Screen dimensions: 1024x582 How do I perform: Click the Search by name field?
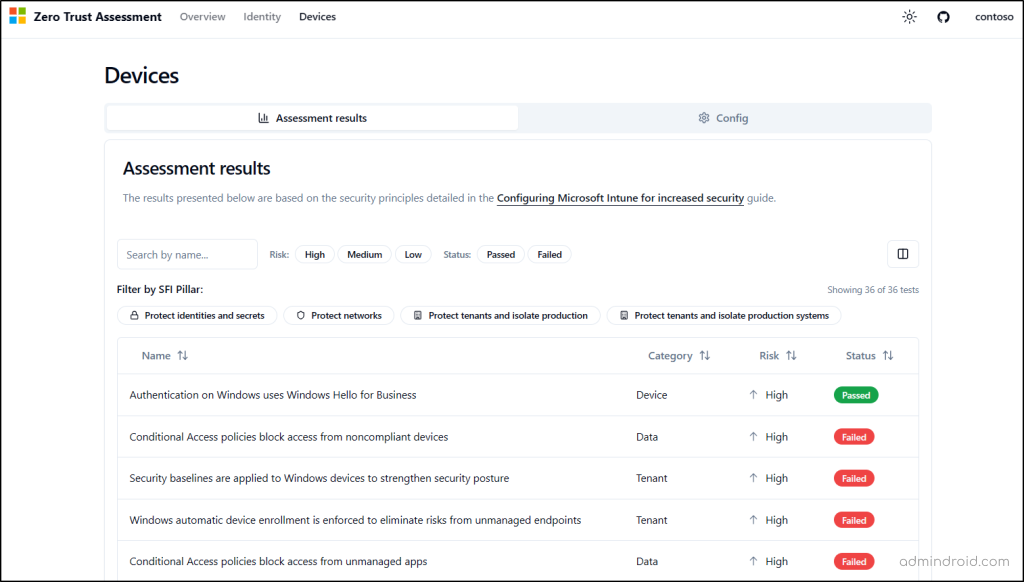(x=187, y=255)
